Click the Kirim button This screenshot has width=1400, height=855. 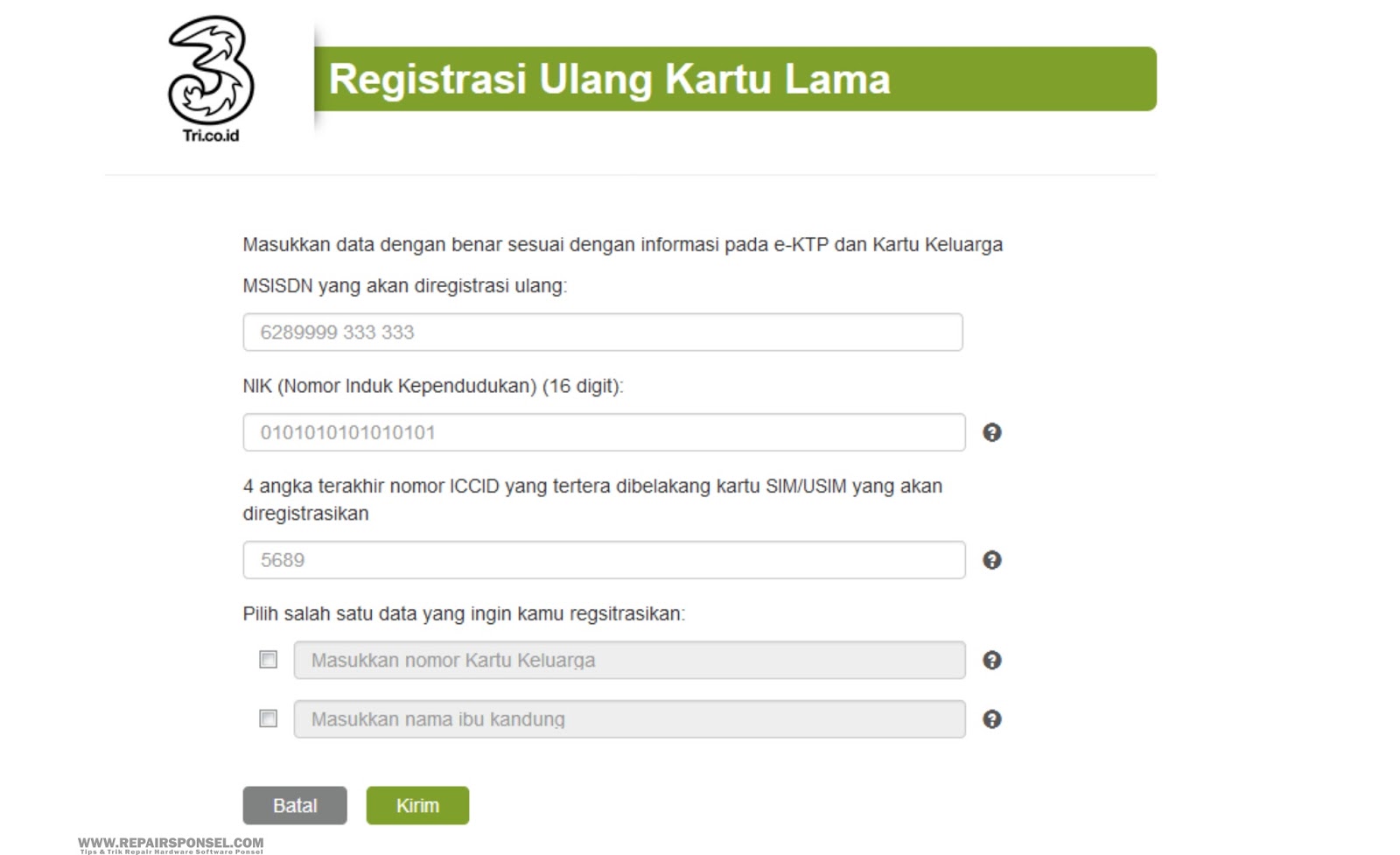pyautogui.click(x=417, y=805)
